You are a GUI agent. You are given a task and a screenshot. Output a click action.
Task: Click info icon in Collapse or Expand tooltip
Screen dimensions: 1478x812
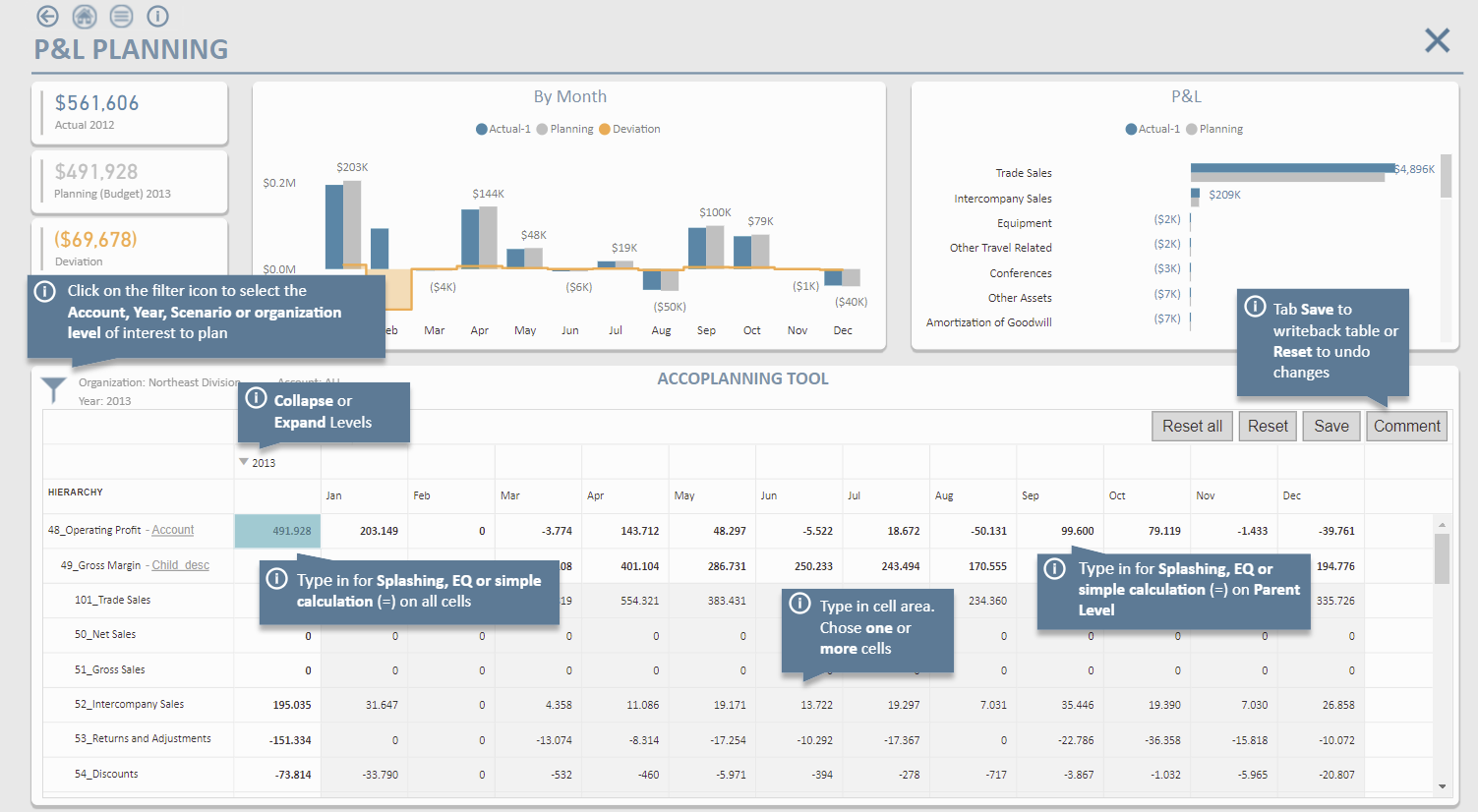[256, 398]
